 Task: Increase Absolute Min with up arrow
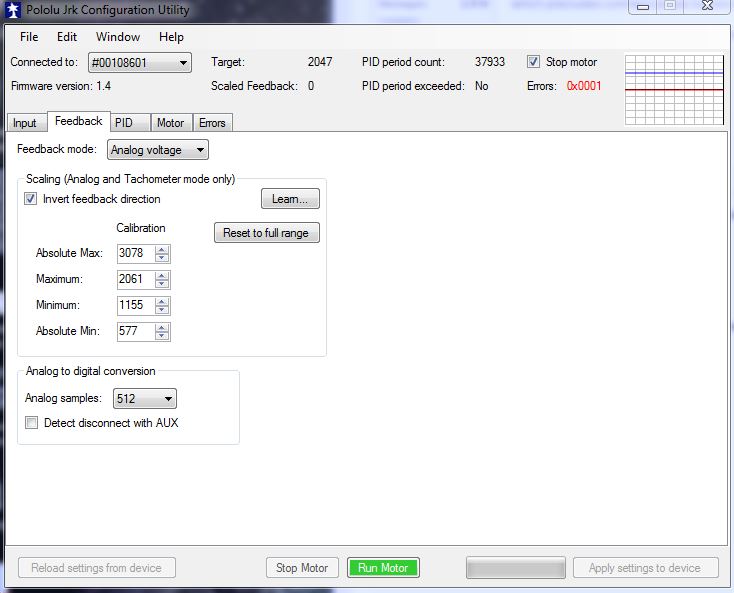pyautogui.click(x=162, y=328)
